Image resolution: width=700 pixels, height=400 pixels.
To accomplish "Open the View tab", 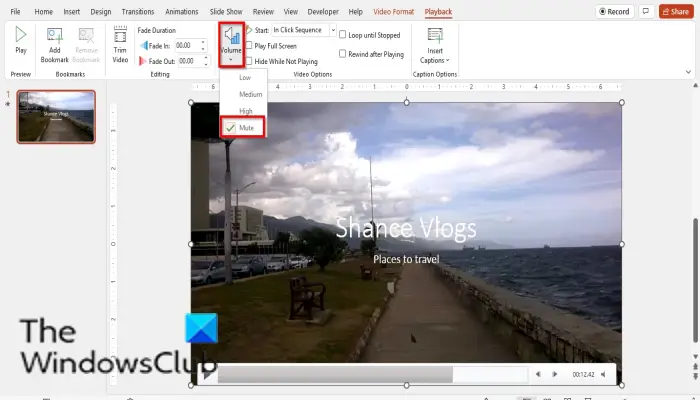I will click(290, 12).
